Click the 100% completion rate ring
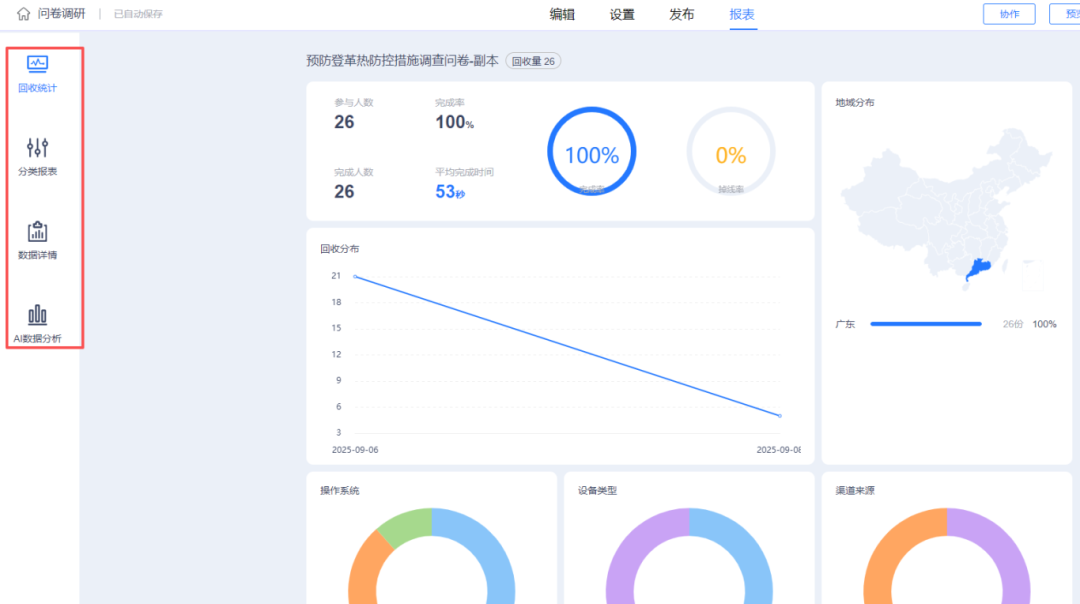Viewport: 1080px width, 604px height. (x=592, y=152)
